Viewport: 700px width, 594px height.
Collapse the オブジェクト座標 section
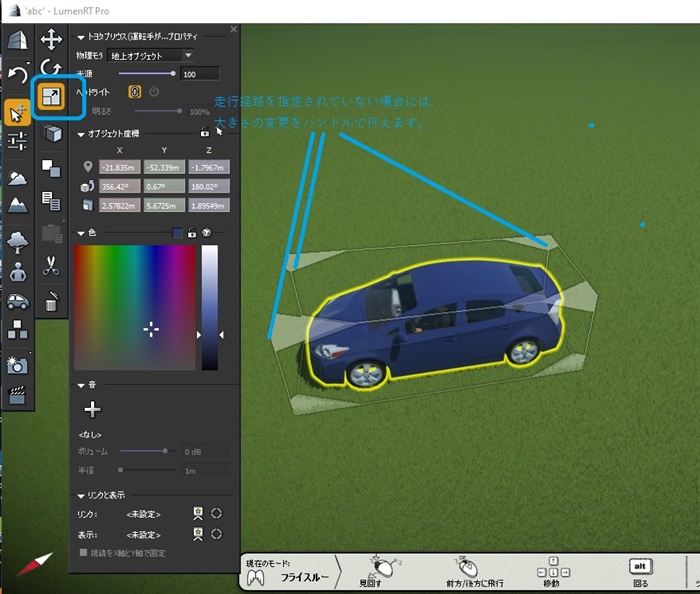pyautogui.click(x=81, y=134)
